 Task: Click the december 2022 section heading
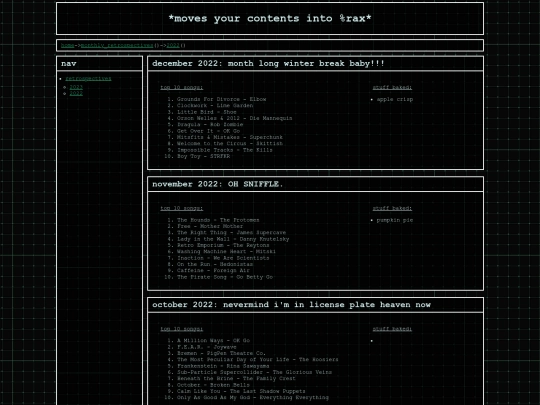click(x=268, y=63)
